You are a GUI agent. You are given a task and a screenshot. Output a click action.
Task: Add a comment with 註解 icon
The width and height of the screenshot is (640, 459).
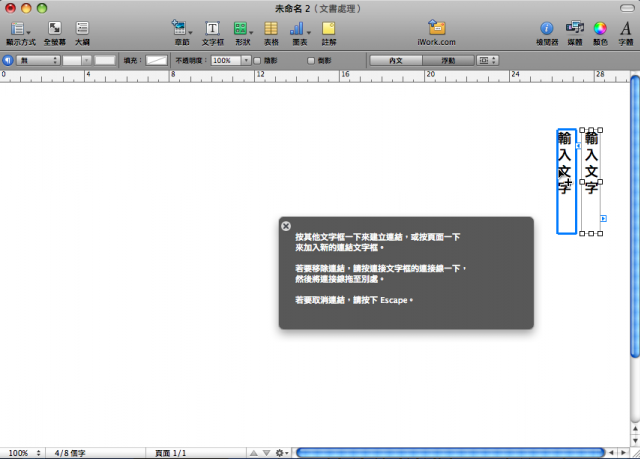[x=329, y=29]
